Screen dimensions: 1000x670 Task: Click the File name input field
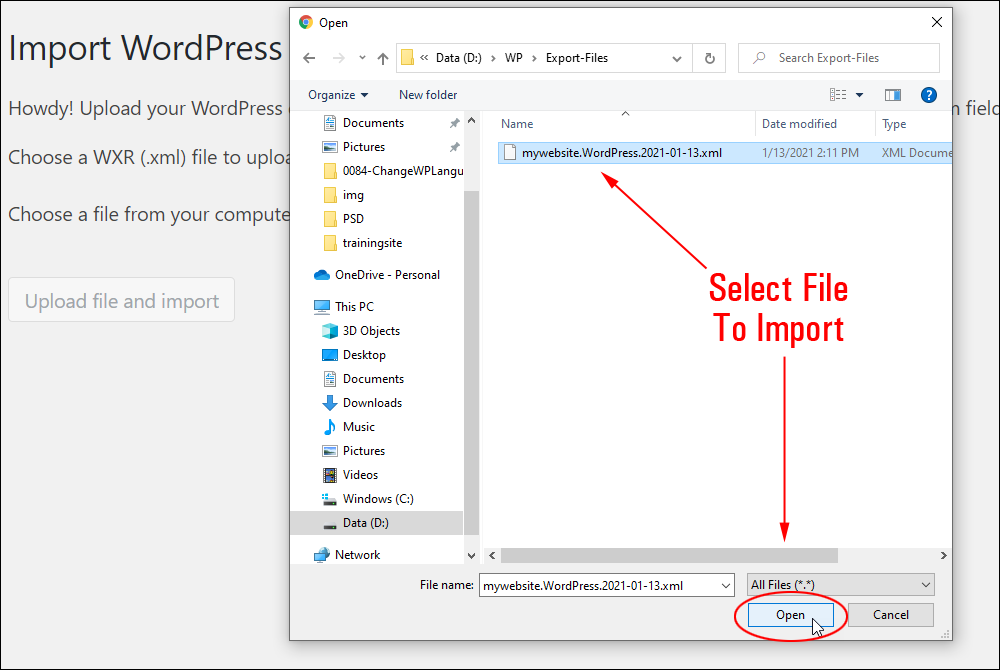pos(598,586)
